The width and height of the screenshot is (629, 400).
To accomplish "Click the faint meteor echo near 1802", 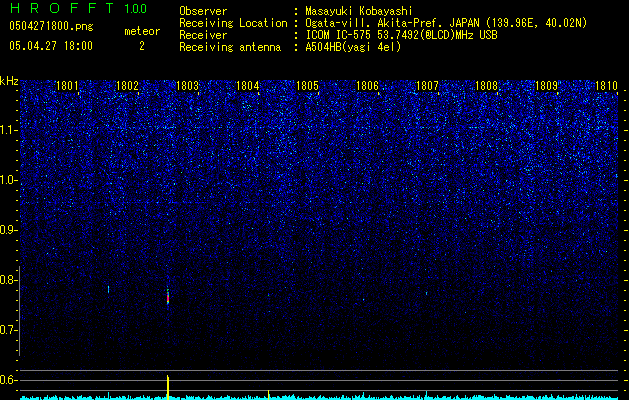I will [x=108, y=289].
